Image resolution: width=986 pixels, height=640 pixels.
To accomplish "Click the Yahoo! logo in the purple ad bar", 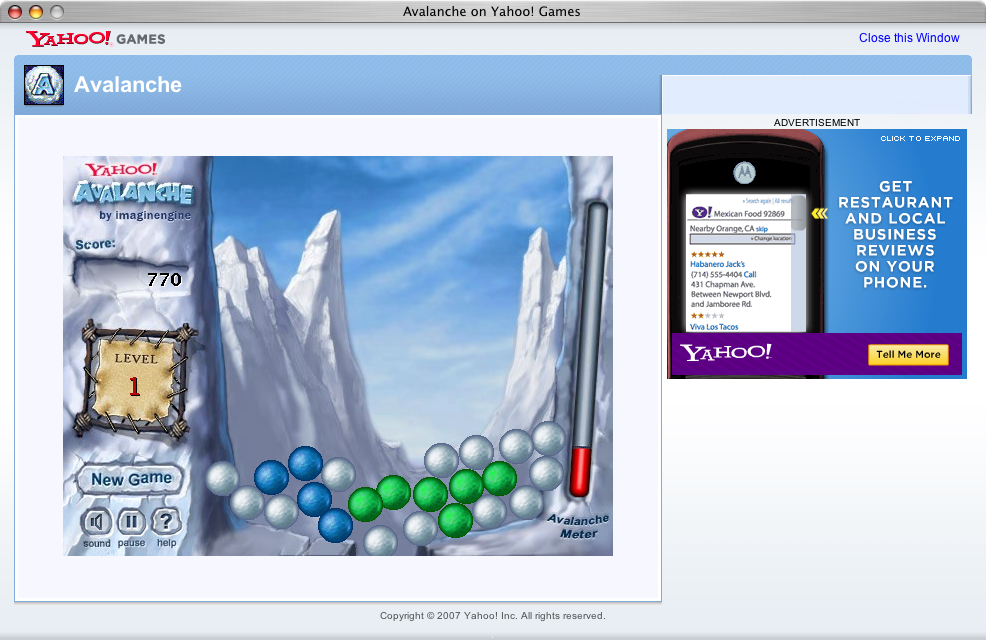I will click(x=726, y=353).
